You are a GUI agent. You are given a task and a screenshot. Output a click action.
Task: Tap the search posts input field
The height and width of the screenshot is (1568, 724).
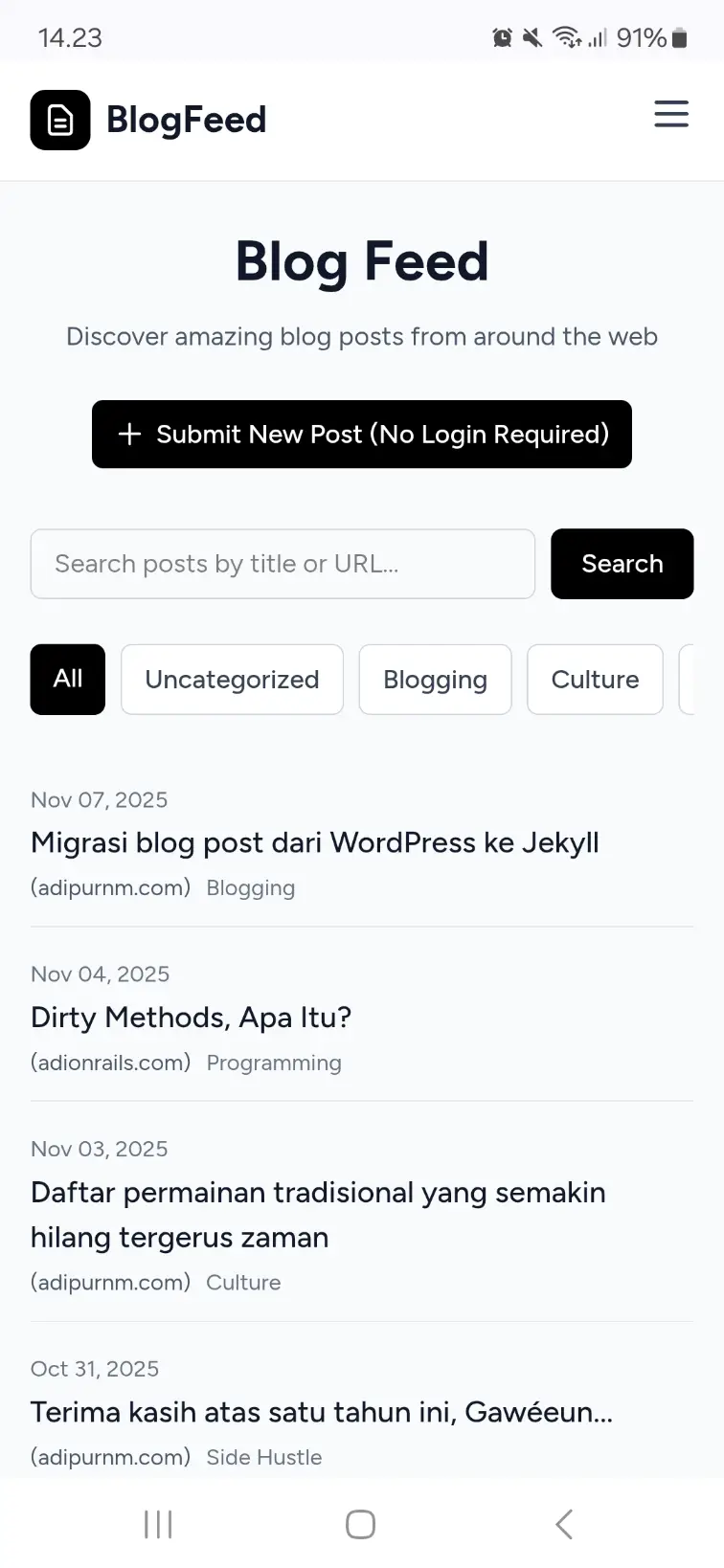coord(283,564)
